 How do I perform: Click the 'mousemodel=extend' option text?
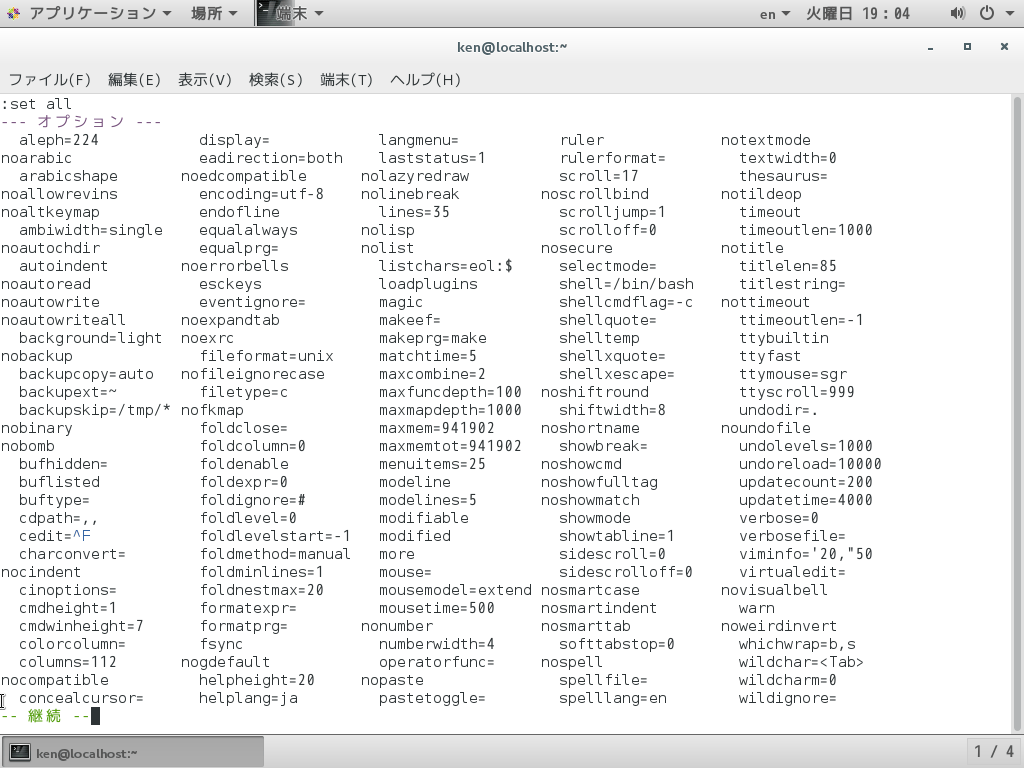(455, 590)
